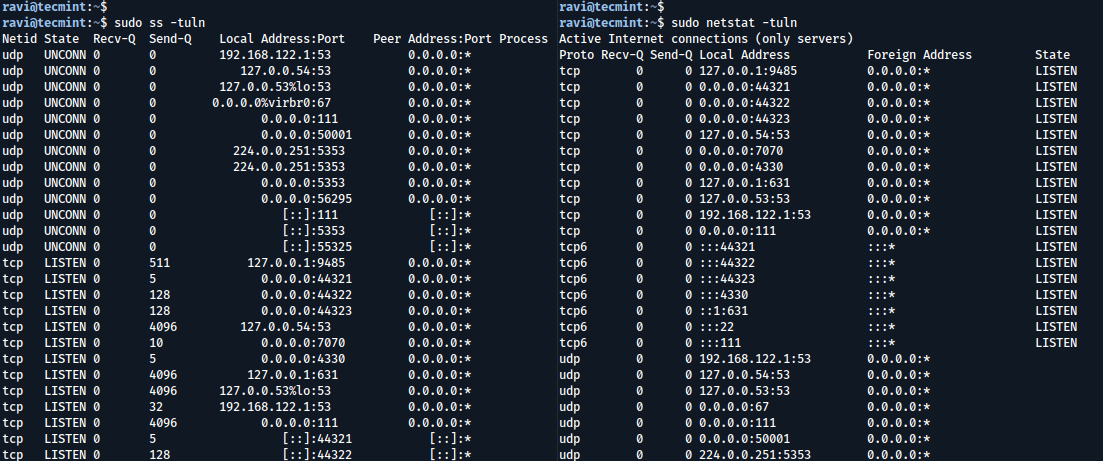The width and height of the screenshot is (1103, 461).
Task: Select the Netid column header
Action: [x=19, y=39]
